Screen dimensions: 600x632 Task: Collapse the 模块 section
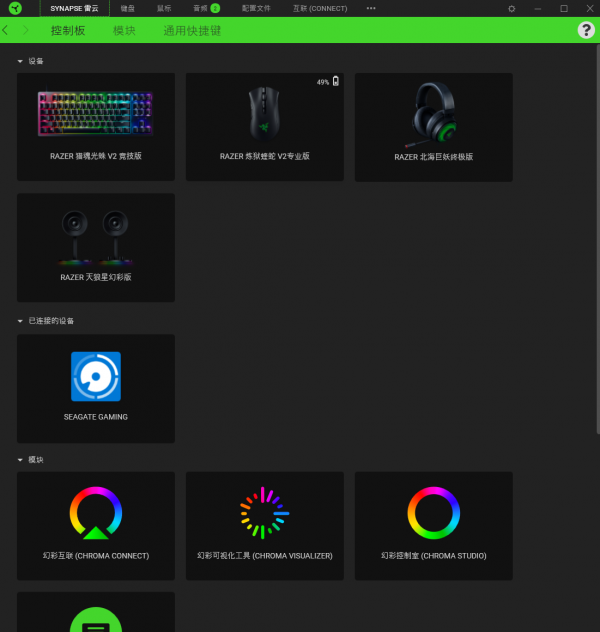click(x=20, y=460)
